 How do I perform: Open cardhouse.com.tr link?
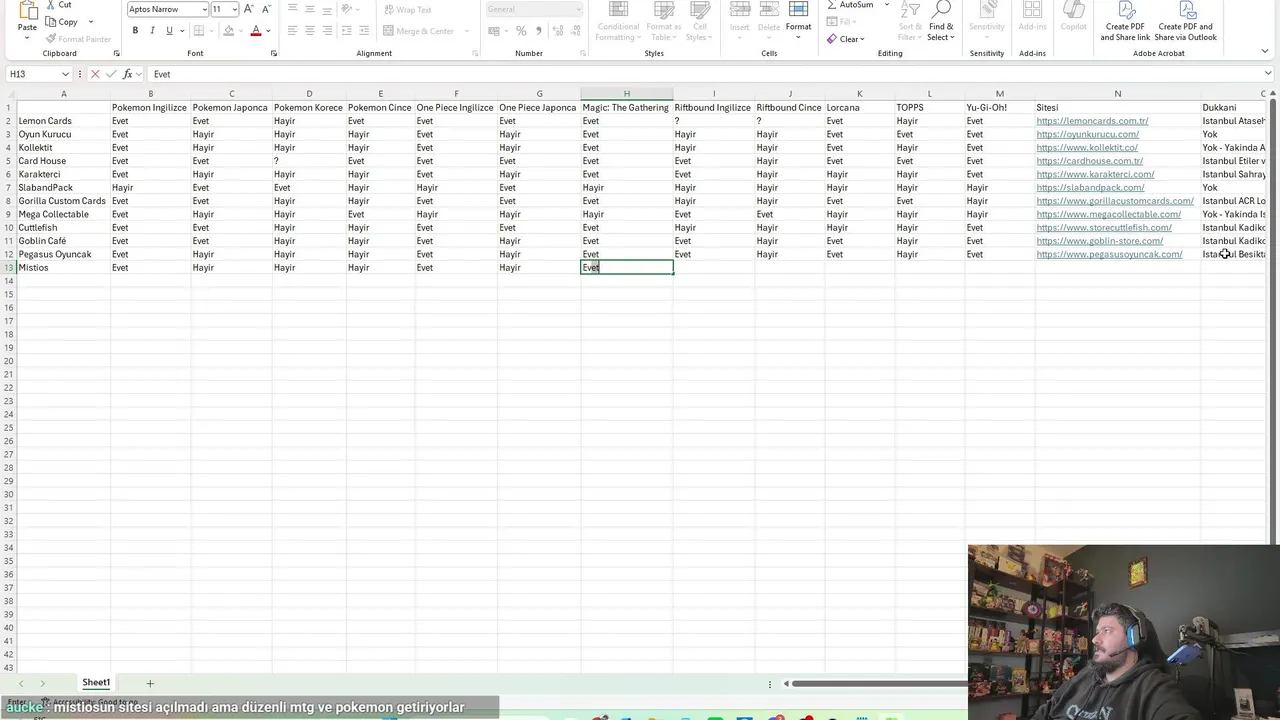point(1089,161)
